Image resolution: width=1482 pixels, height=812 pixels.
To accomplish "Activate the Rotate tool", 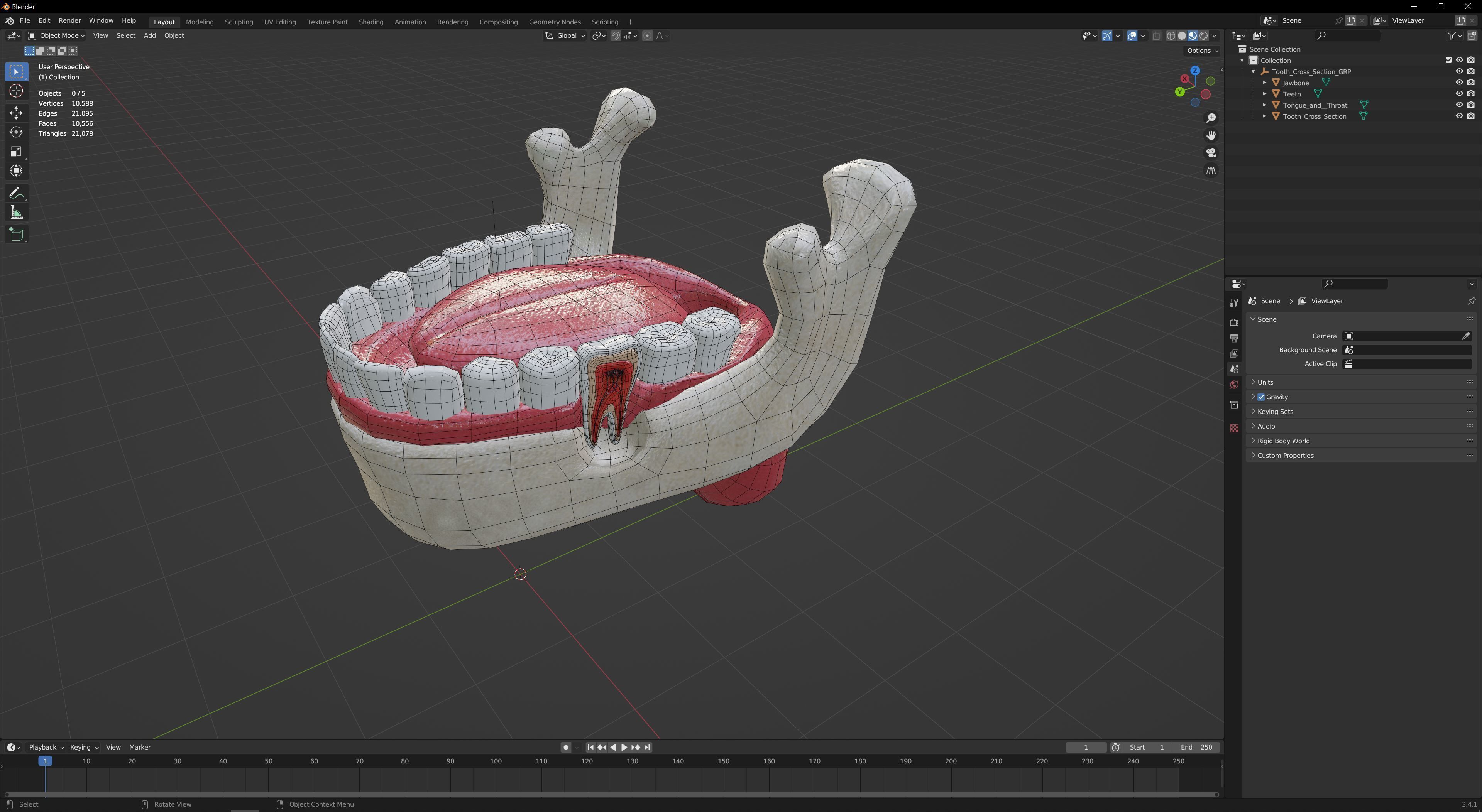I will (x=16, y=132).
